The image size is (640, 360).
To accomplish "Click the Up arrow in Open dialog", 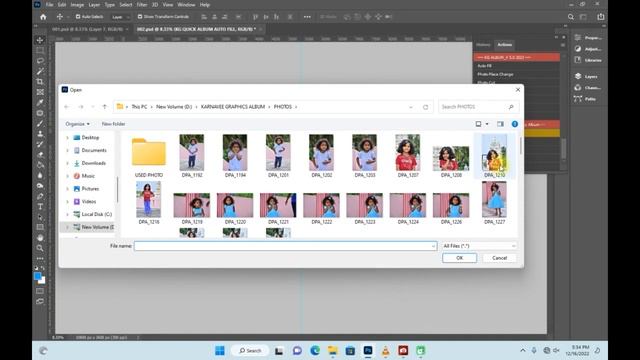I will coord(104,107).
